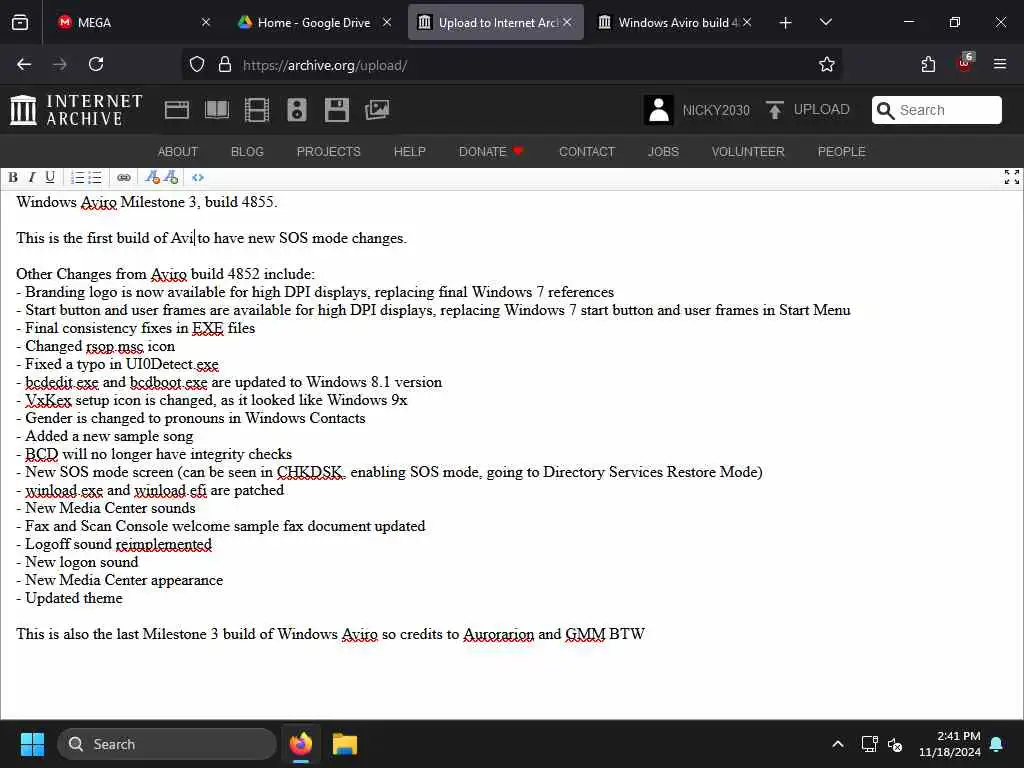Viewport: 1024px width, 768px height.
Task: Insert a hyperlink via link icon
Action: click(x=123, y=178)
